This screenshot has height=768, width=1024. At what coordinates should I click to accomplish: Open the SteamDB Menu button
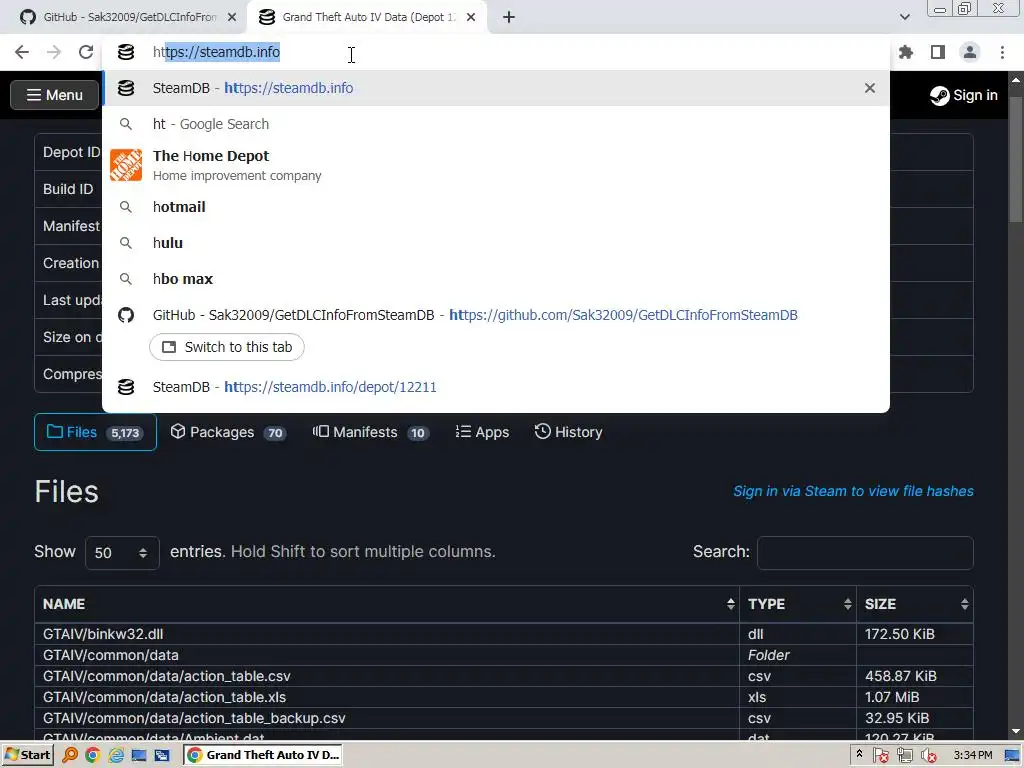(x=54, y=95)
